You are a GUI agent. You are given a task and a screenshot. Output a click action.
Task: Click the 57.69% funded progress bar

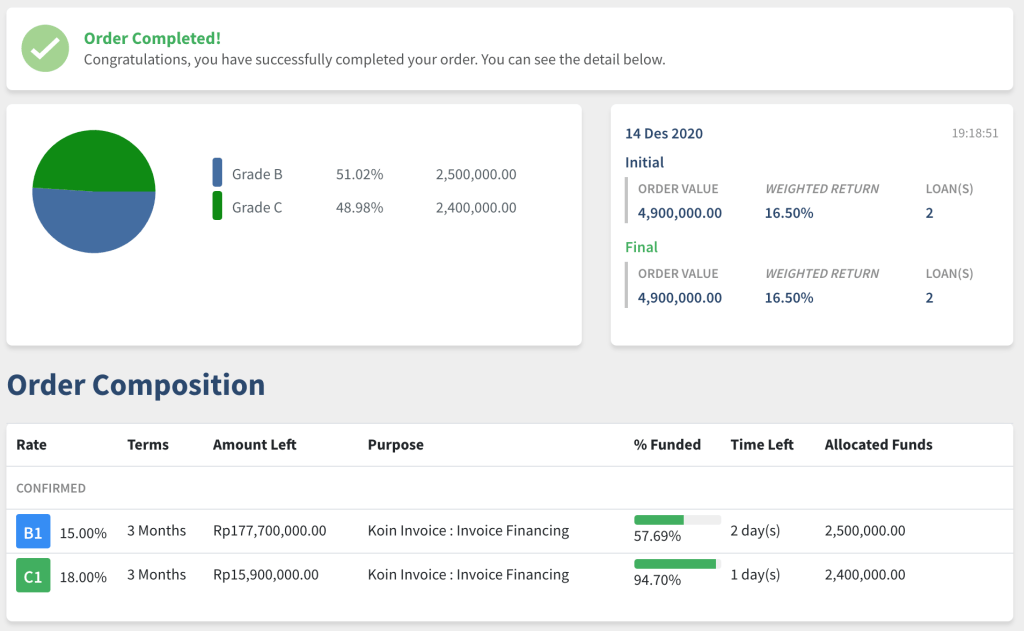[x=677, y=520]
